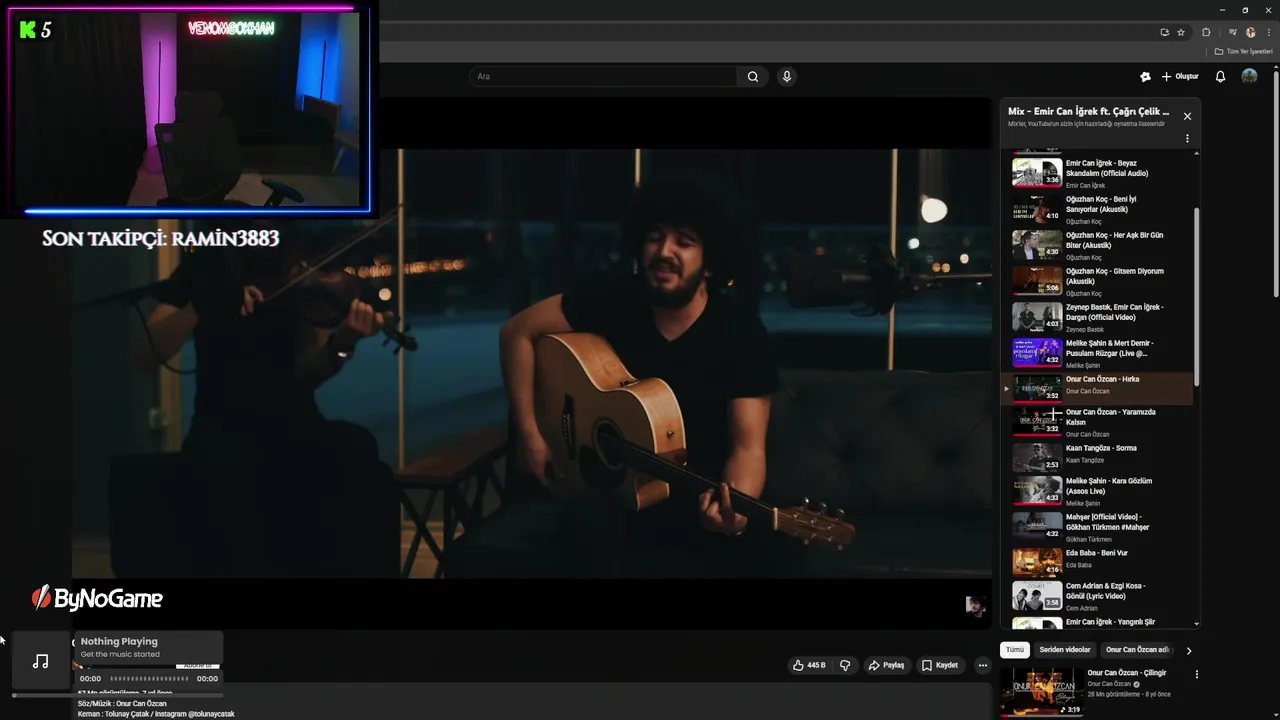Open the YouTube account avatar menu
The width and height of the screenshot is (1280, 720).
click(x=1249, y=76)
